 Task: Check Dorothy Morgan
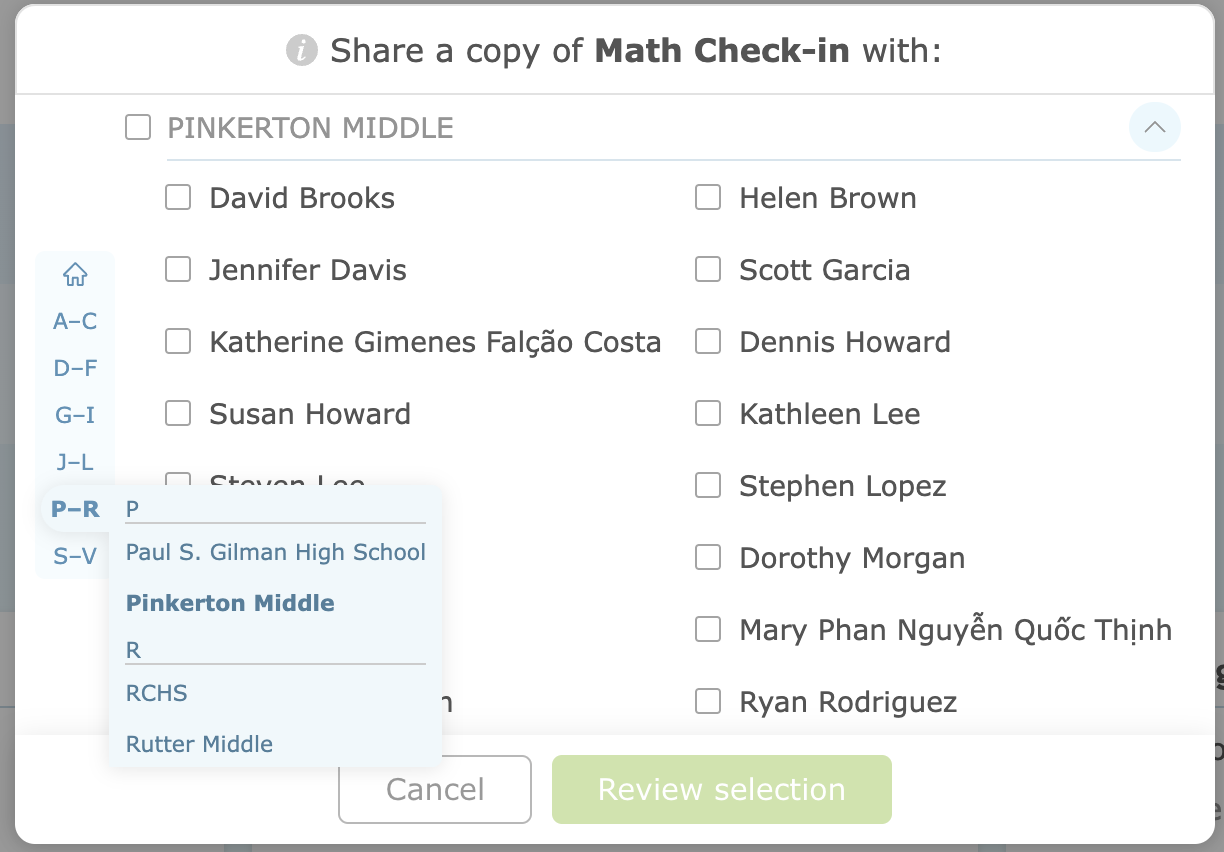click(x=707, y=557)
